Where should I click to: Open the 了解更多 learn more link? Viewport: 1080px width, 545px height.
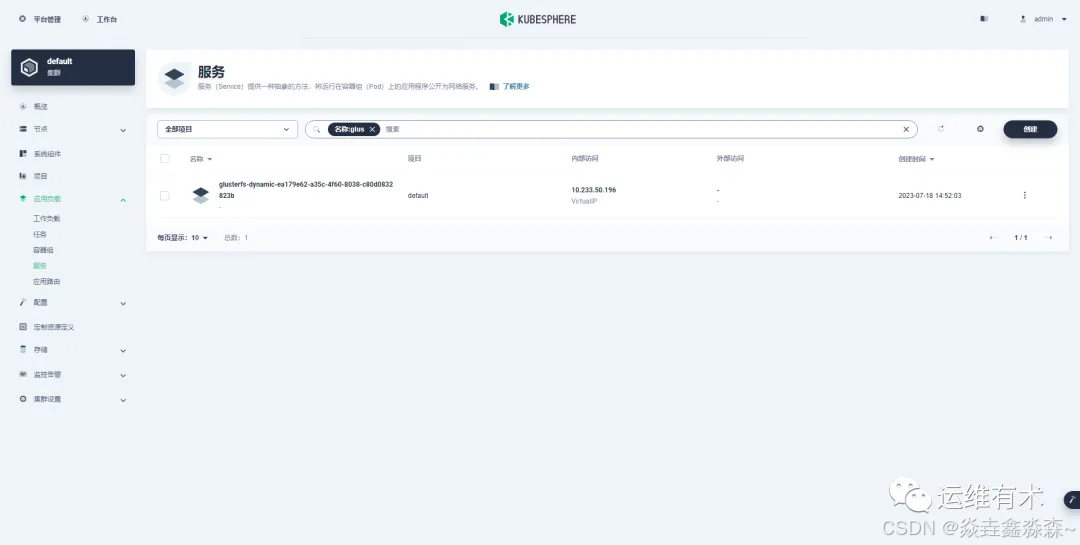516,87
